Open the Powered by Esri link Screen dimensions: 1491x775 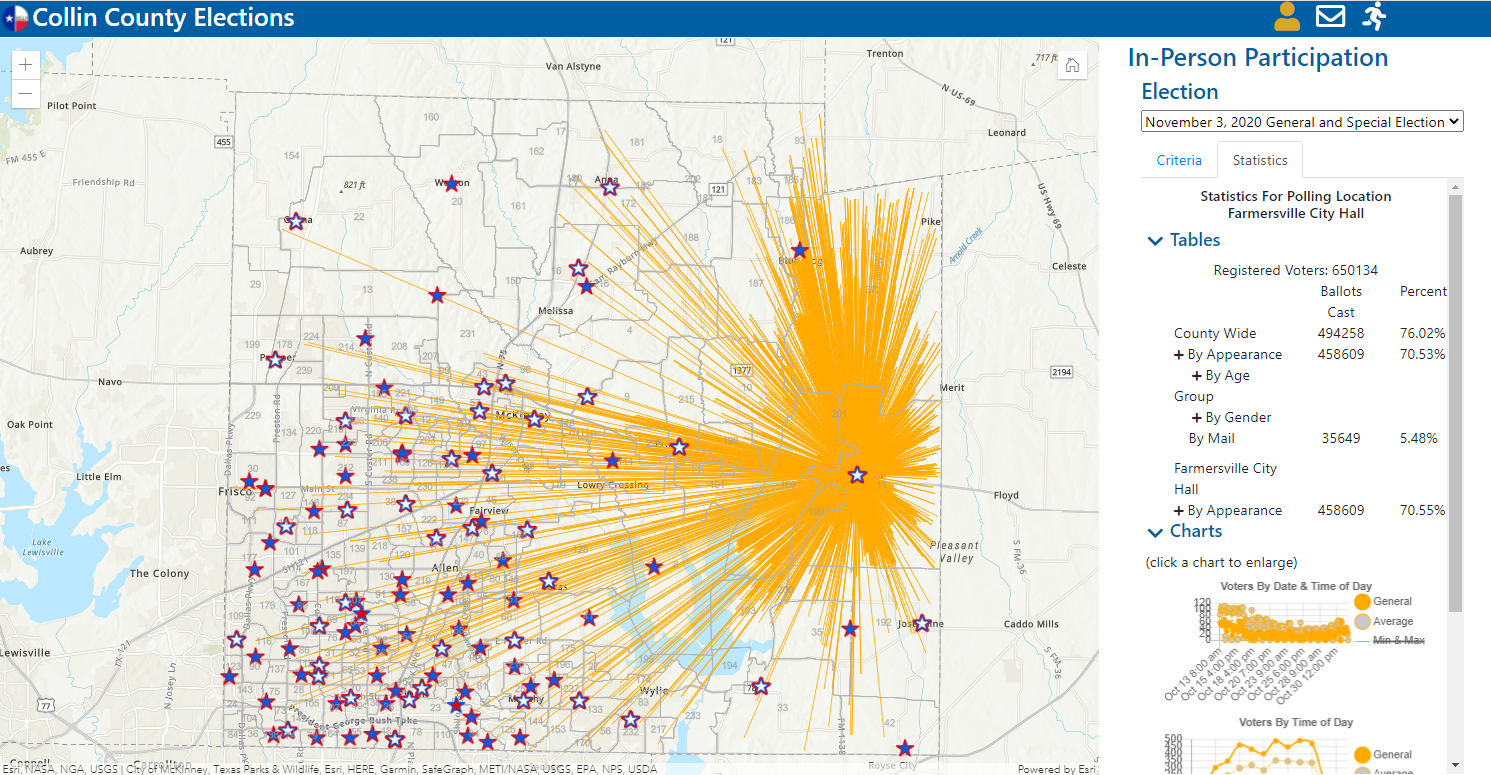1056,769
